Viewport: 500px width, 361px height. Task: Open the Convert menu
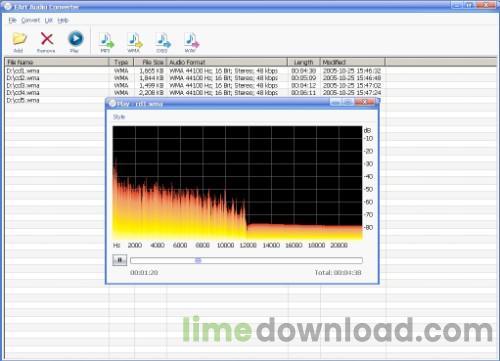coord(30,20)
